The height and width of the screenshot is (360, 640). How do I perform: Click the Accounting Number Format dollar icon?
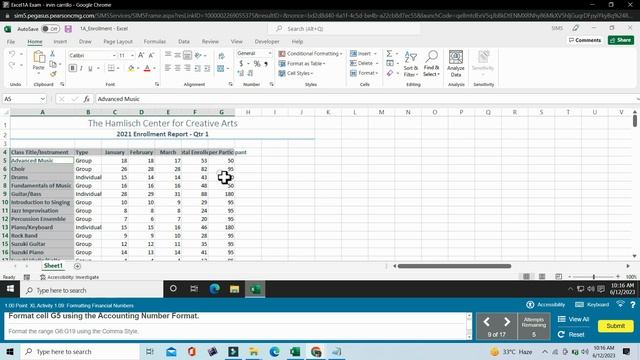pos(241,64)
